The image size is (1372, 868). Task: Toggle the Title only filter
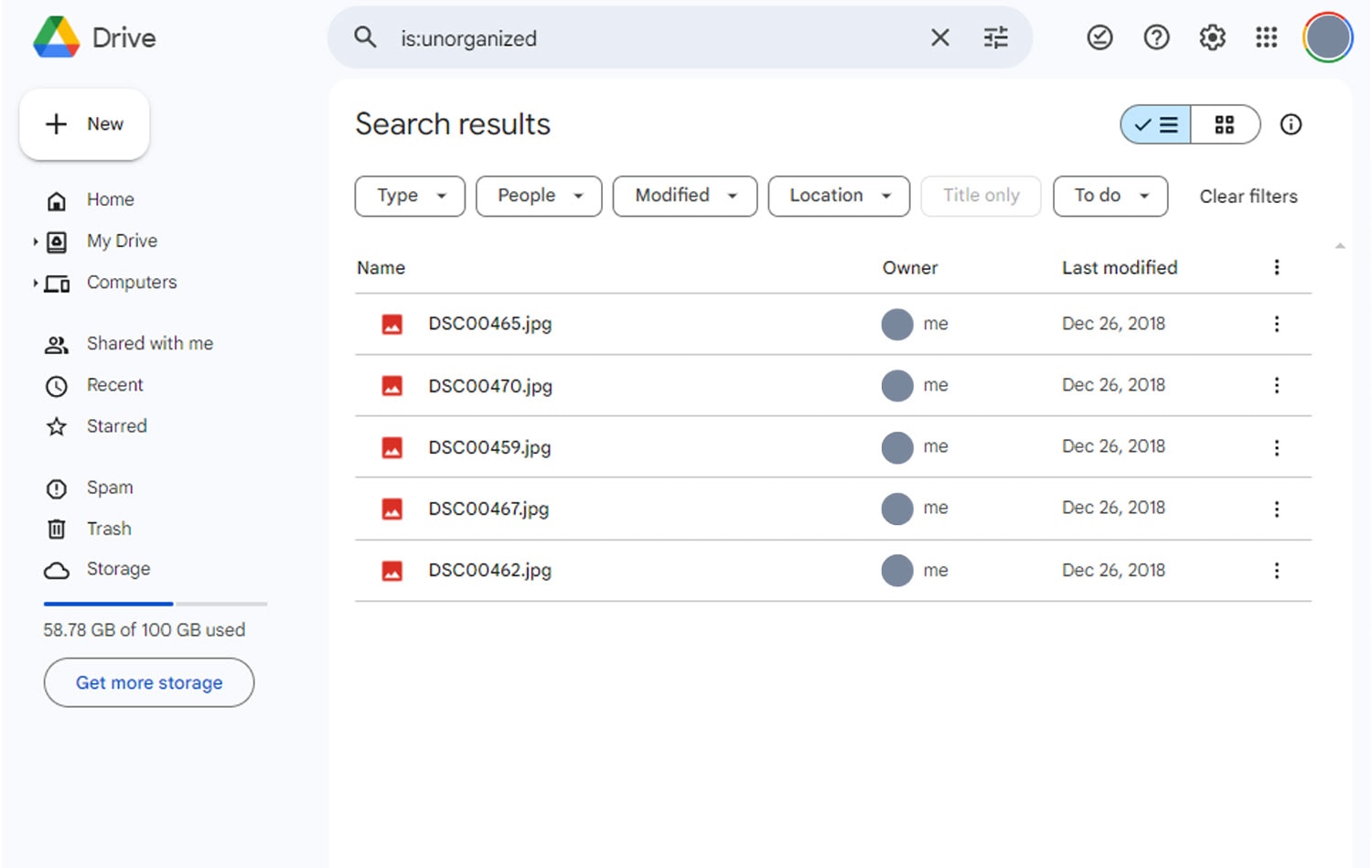[981, 196]
